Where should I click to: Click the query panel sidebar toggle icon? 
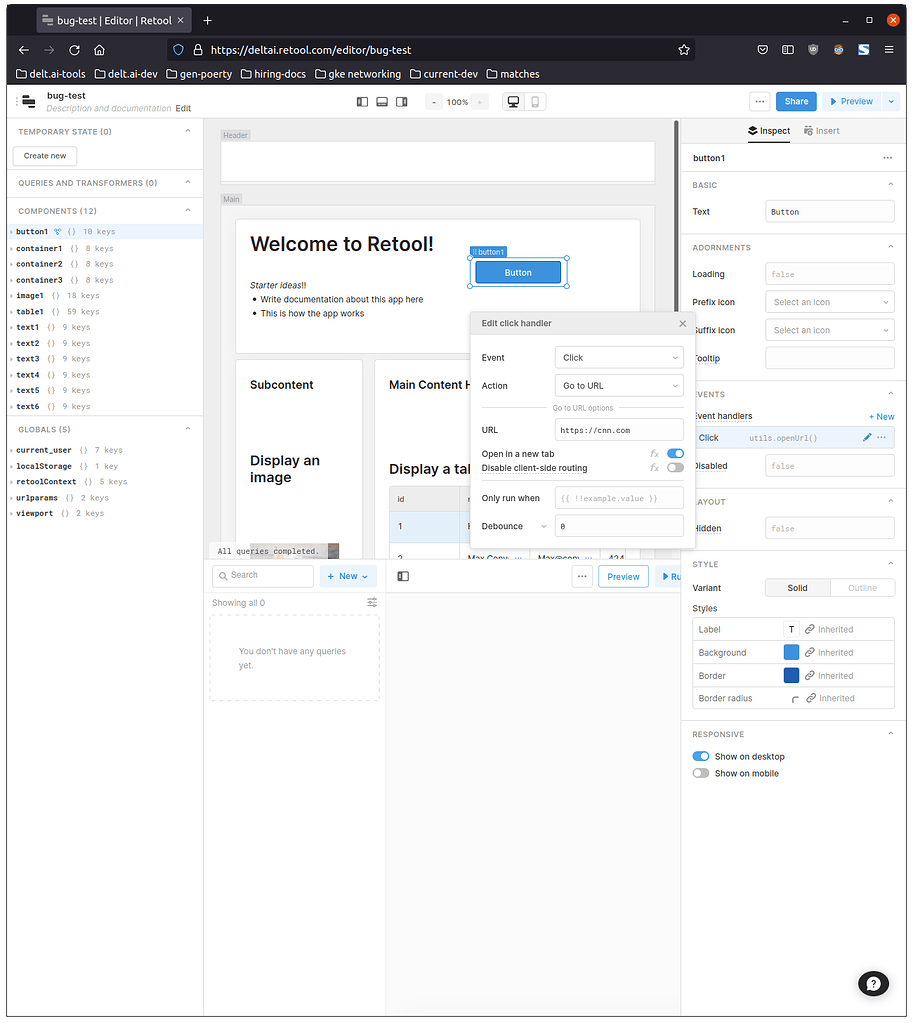pyautogui.click(x=404, y=575)
